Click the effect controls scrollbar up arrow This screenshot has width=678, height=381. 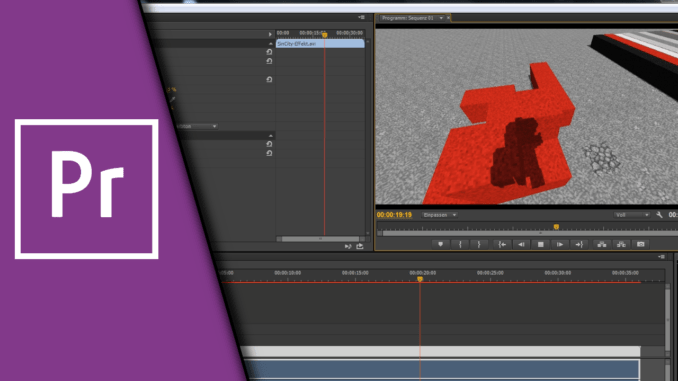tap(368, 42)
